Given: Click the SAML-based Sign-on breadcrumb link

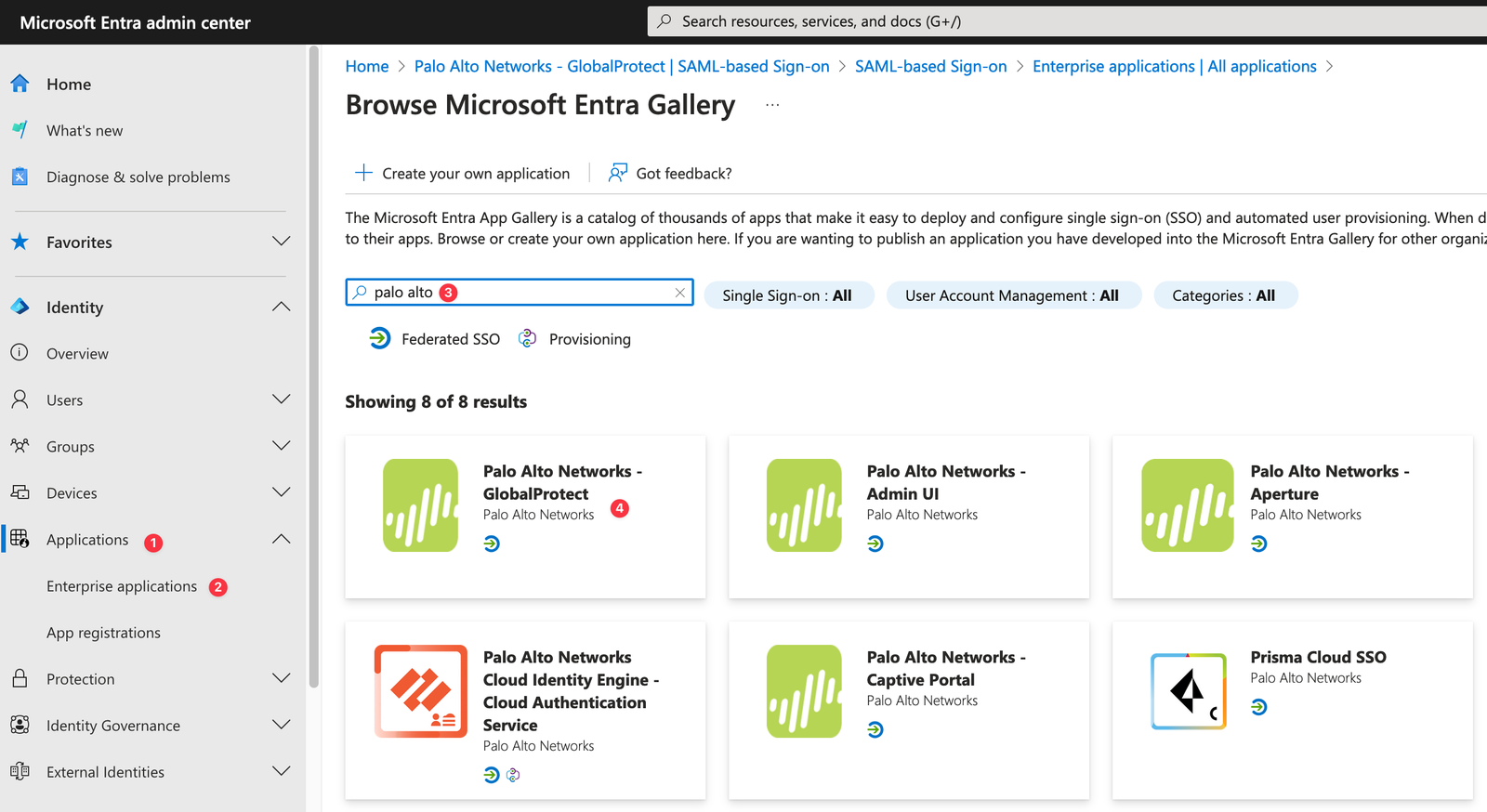Looking at the screenshot, I should [930, 66].
